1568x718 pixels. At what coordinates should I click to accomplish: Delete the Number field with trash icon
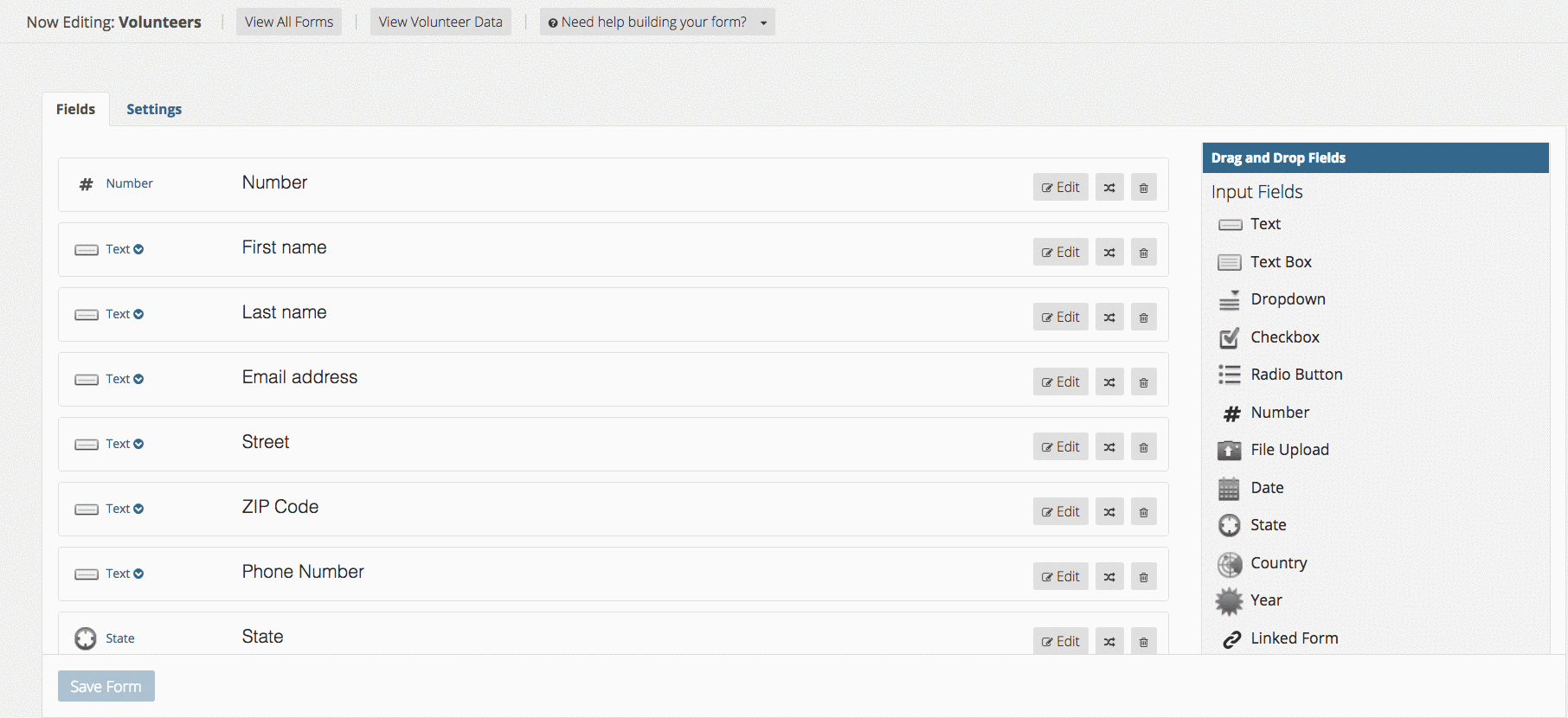pyautogui.click(x=1143, y=188)
